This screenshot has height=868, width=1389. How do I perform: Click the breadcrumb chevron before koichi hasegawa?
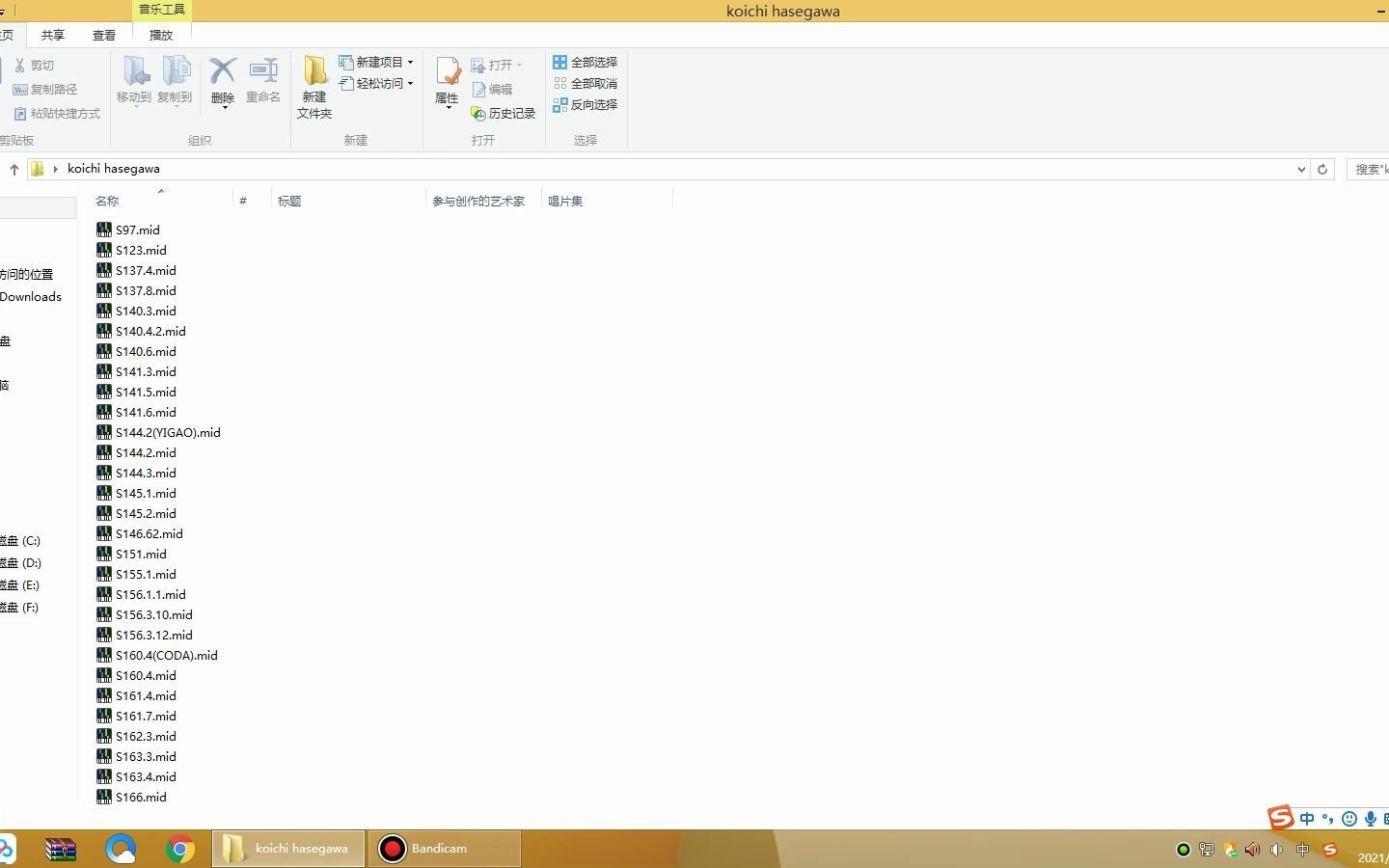click(x=56, y=169)
